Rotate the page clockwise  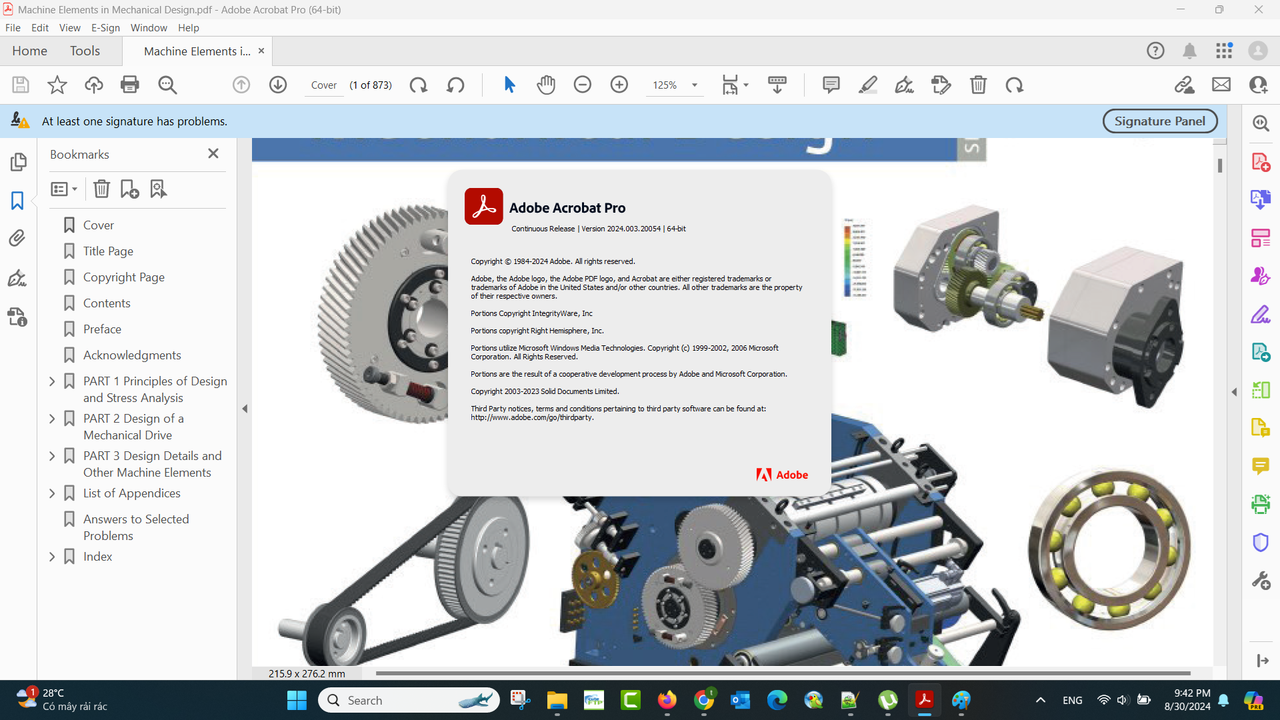[x=419, y=85]
